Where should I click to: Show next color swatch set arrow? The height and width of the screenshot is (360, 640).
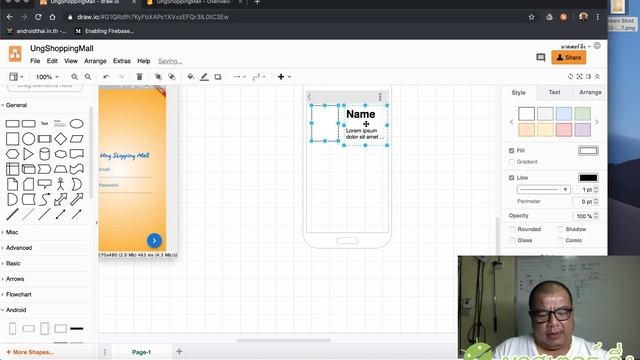(x=597, y=122)
